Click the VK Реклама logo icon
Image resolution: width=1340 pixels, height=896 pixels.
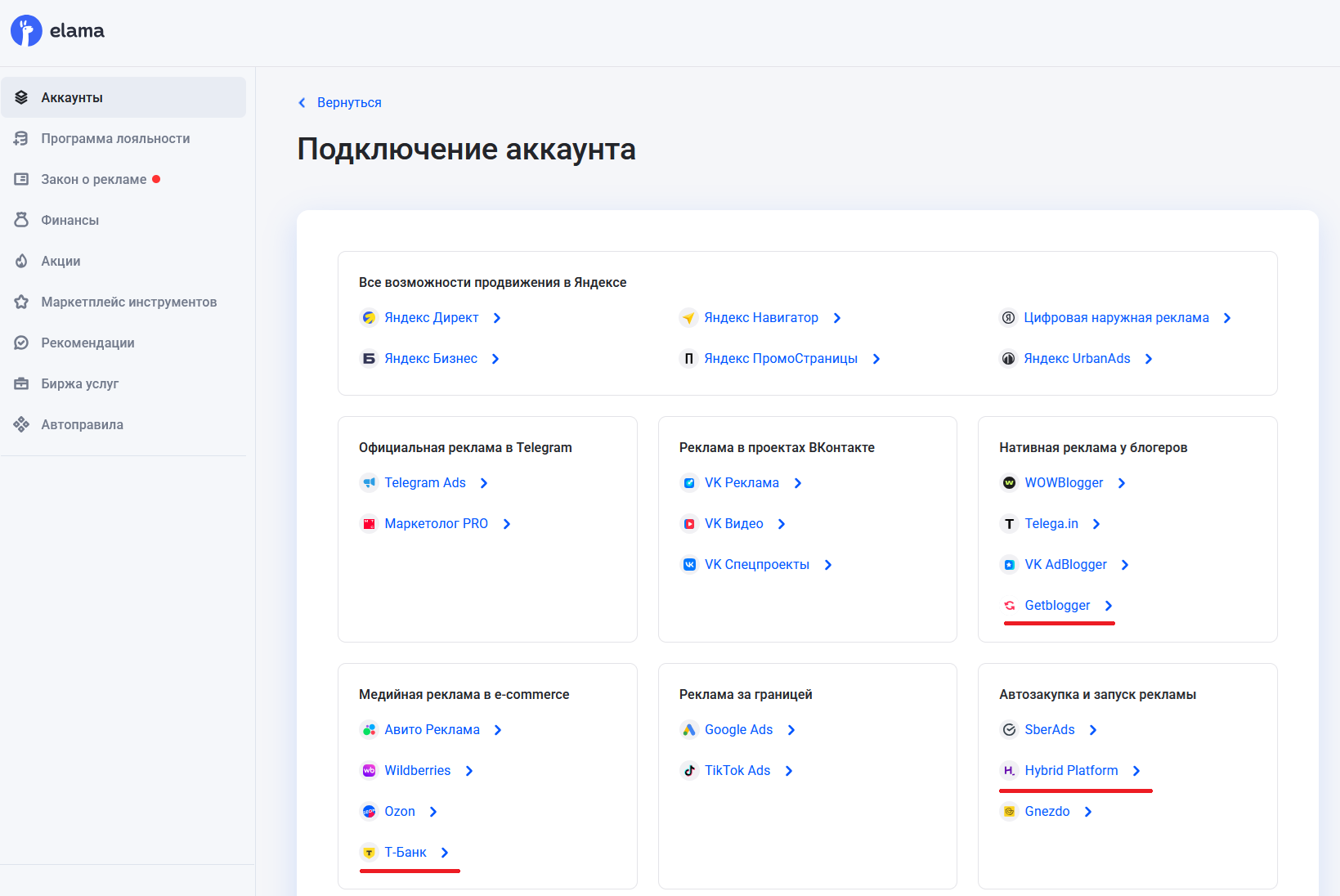(x=689, y=483)
